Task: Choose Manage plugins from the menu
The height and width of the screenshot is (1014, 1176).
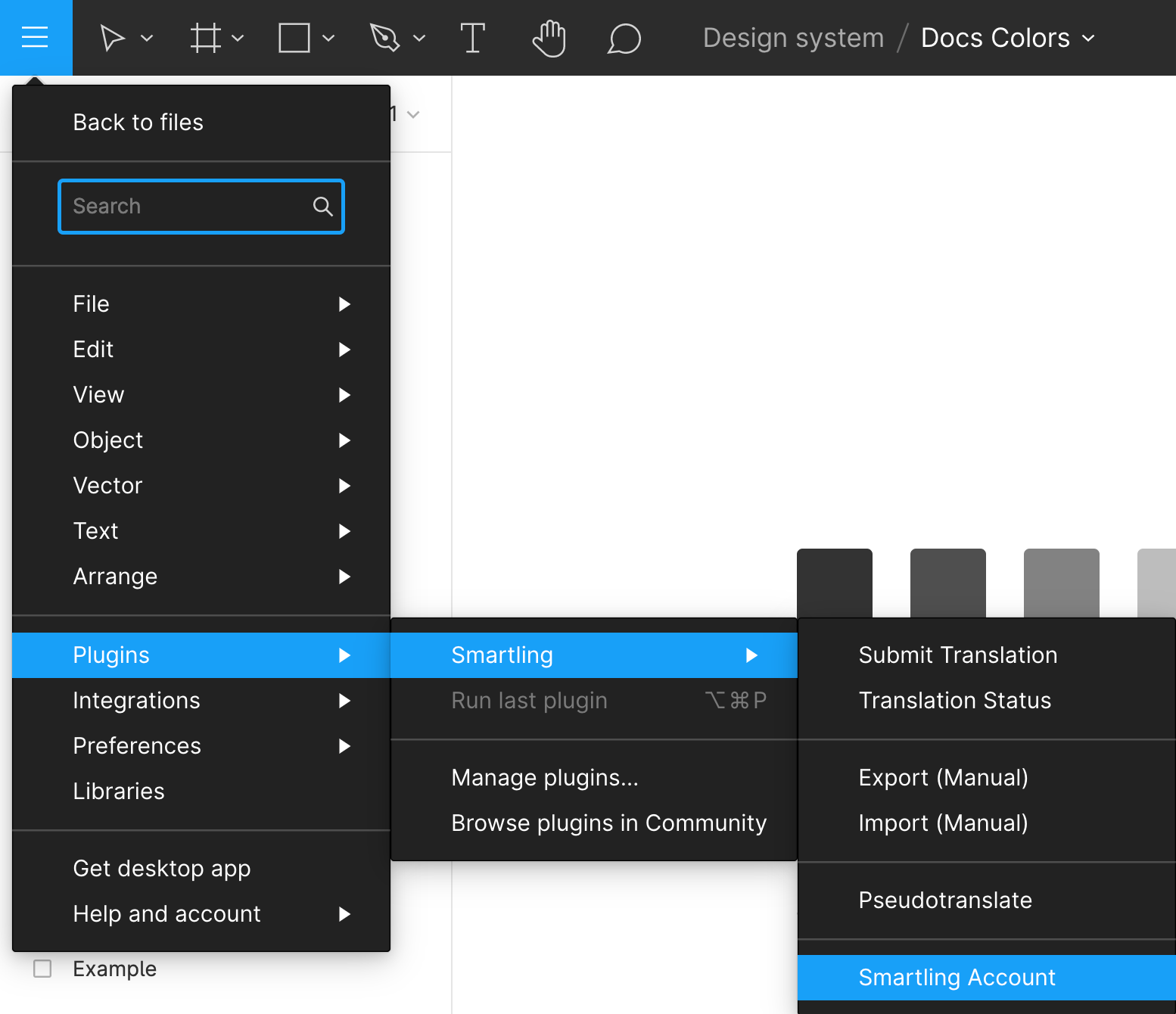Action: (x=544, y=777)
